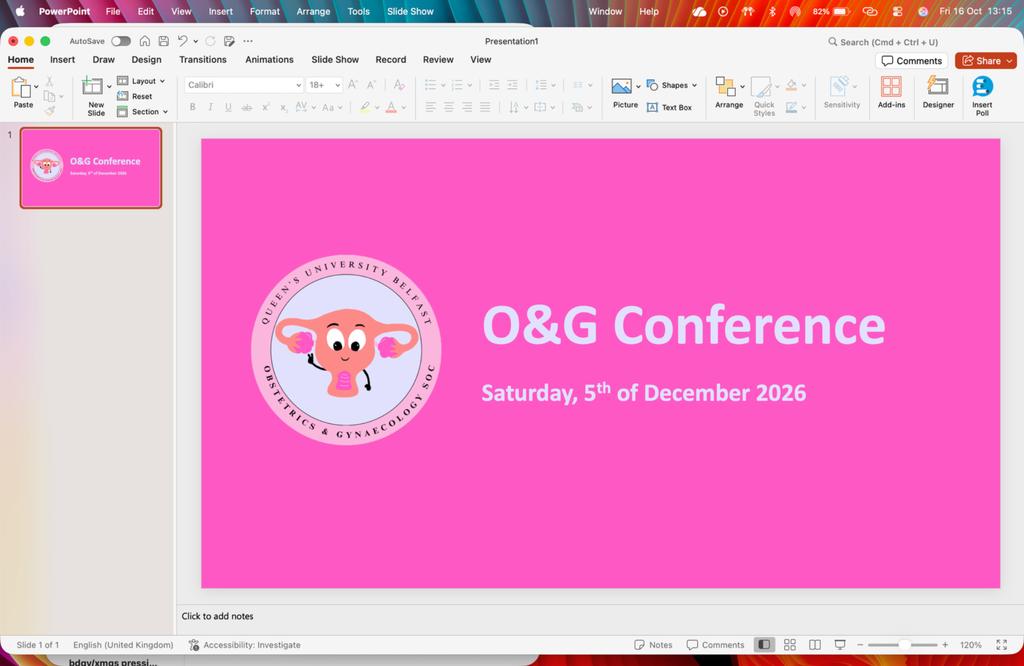Click the Italic formatting button
Image resolution: width=1024 pixels, height=666 pixels.
click(210, 107)
